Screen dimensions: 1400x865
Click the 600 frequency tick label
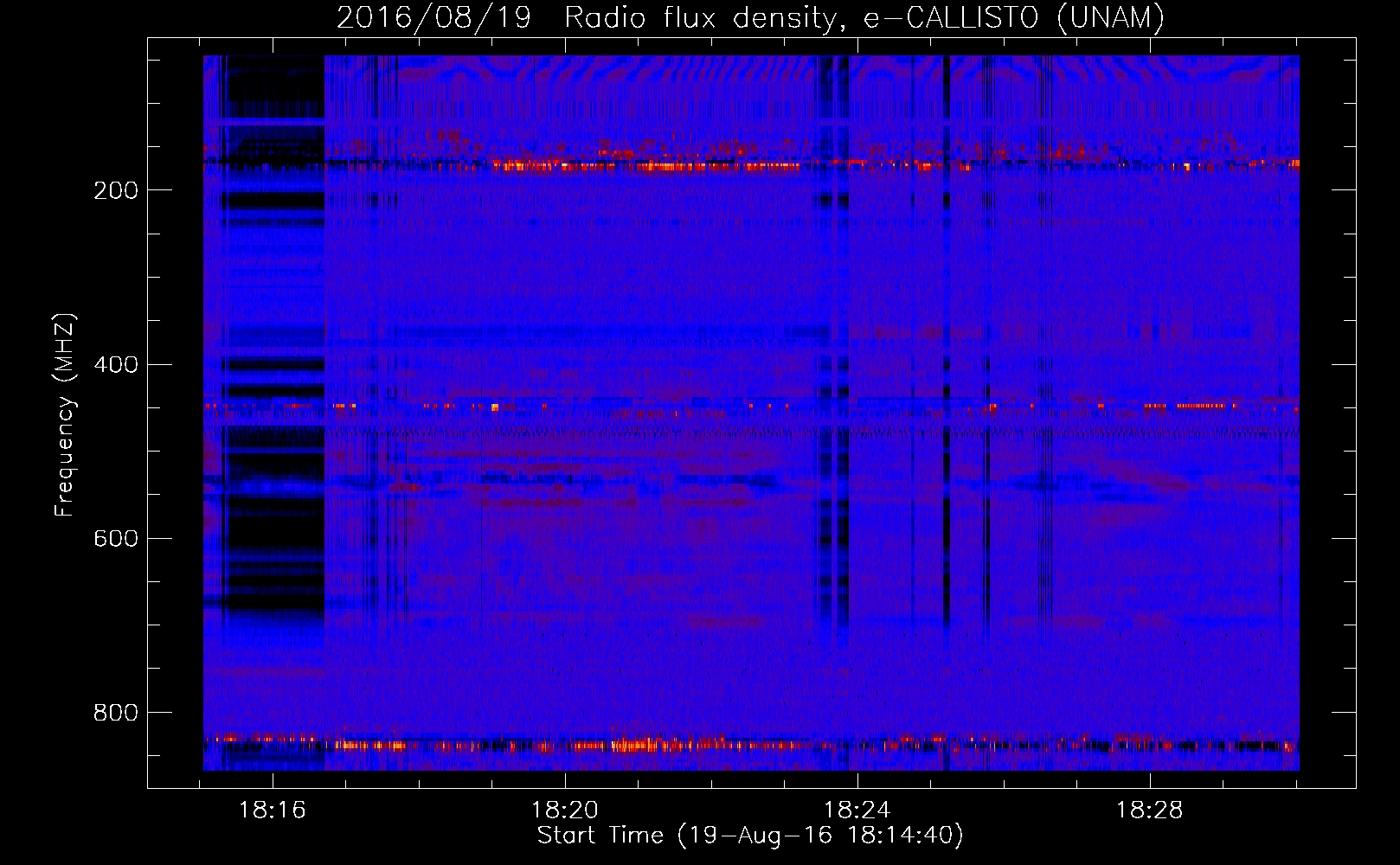[x=116, y=538]
